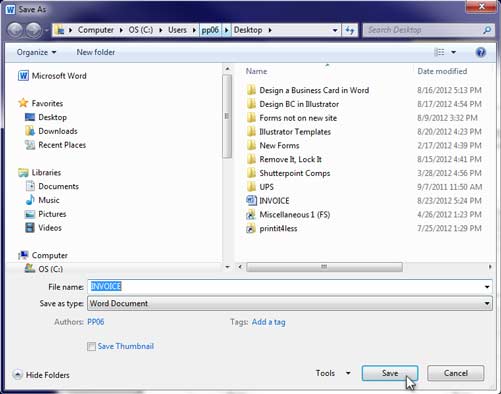Click the New folder button
The width and height of the screenshot is (501, 394).
pyautogui.click(x=96, y=52)
